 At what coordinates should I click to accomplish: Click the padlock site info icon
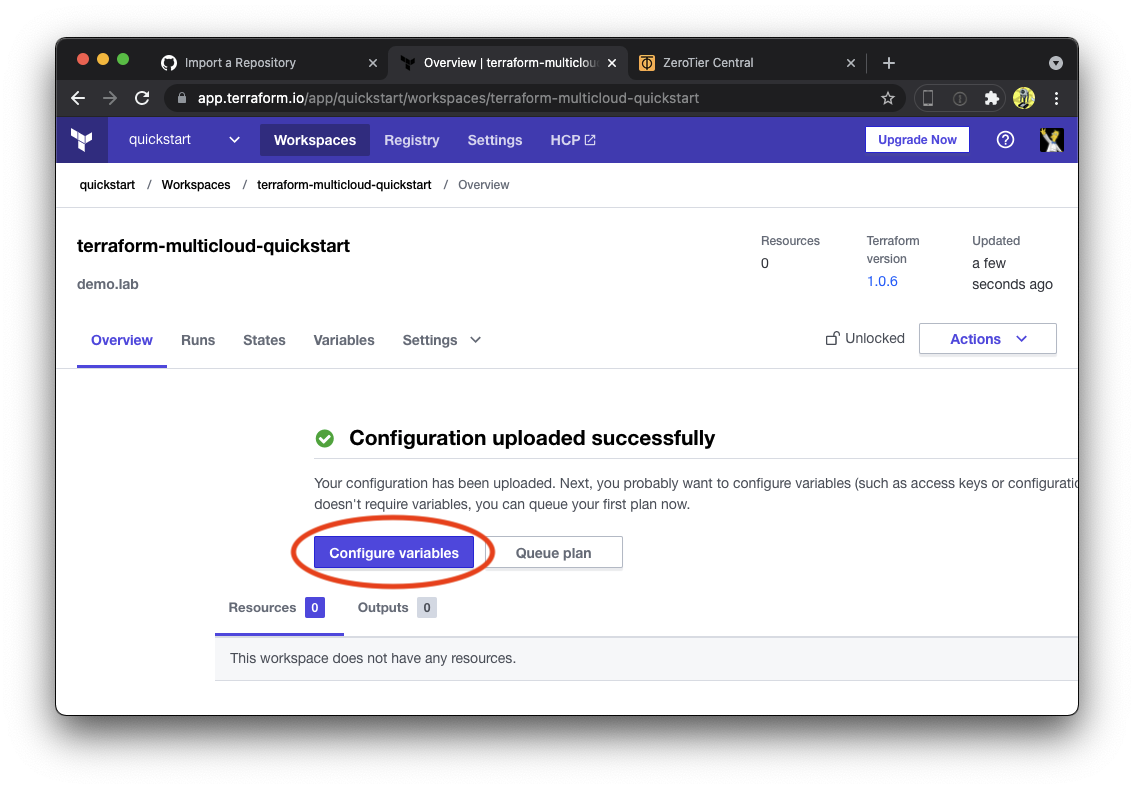[x=182, y=98]
